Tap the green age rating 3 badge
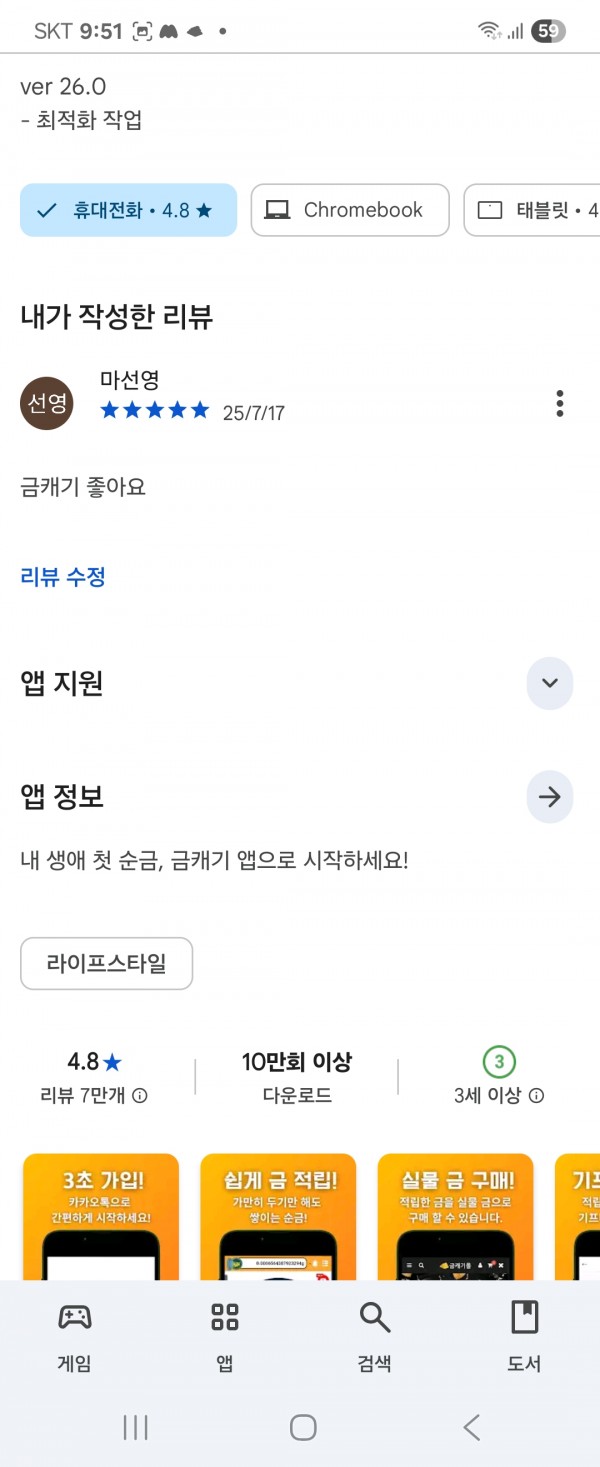Viewport: 600px width, 1467px height. (499, 1062)
